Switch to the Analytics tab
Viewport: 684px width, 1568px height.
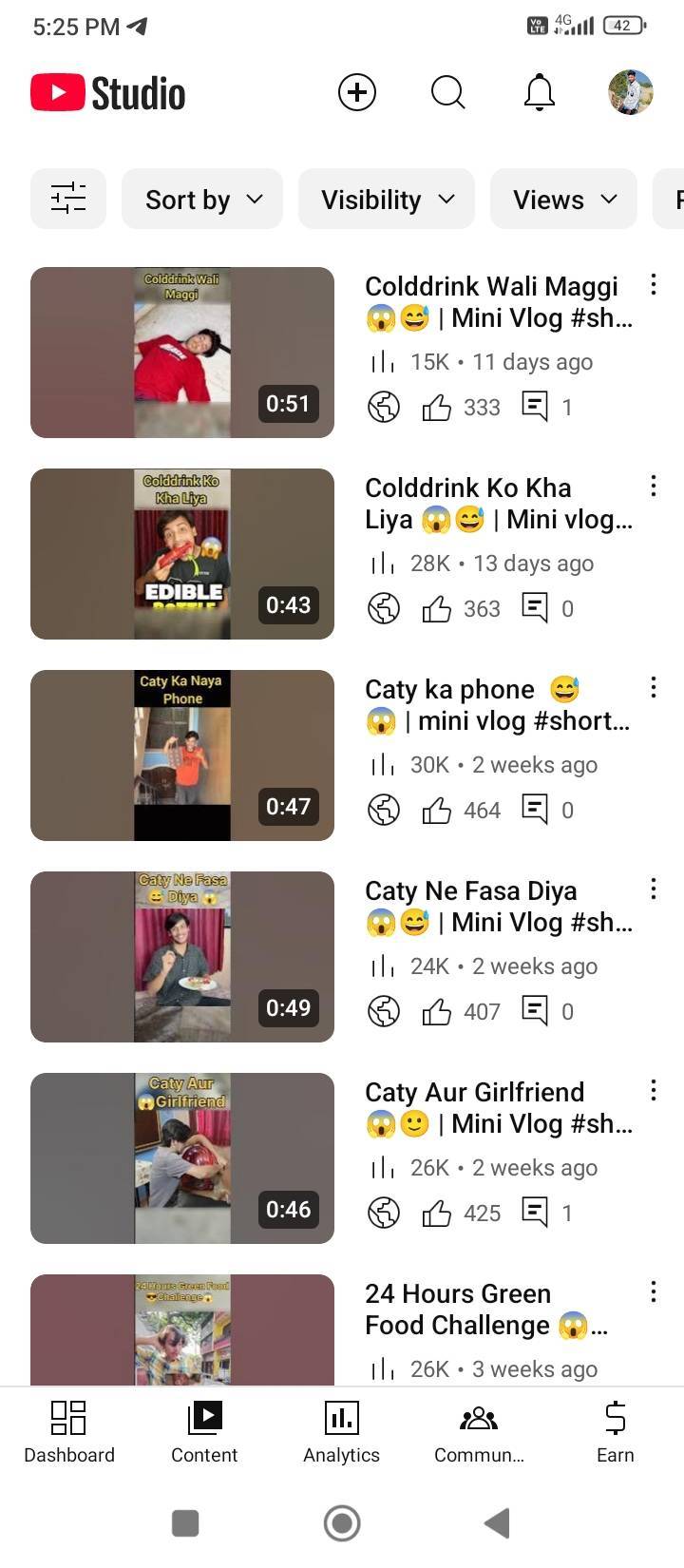tap(342, 1433)
